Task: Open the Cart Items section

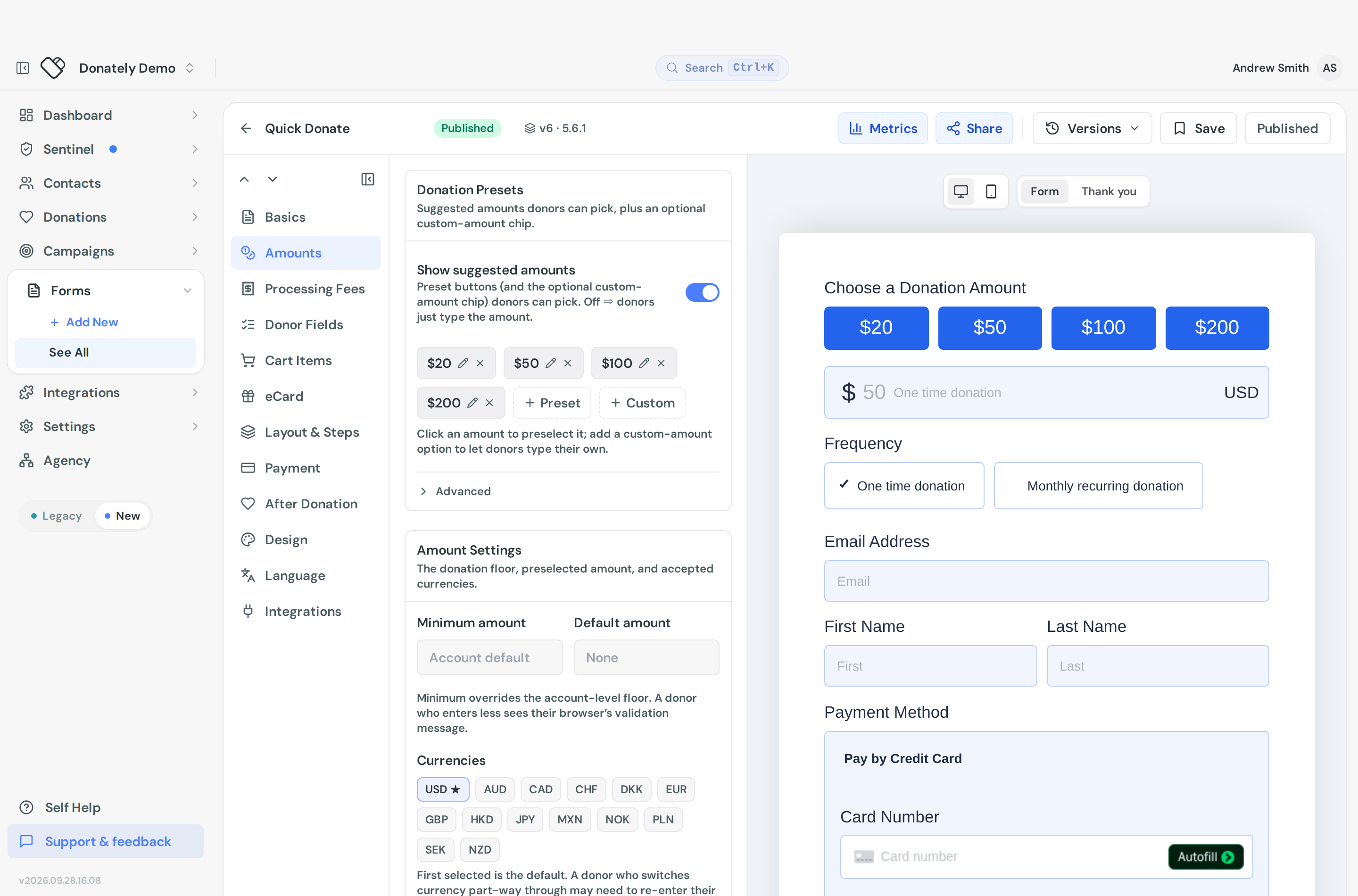Action: coord(306,361)
